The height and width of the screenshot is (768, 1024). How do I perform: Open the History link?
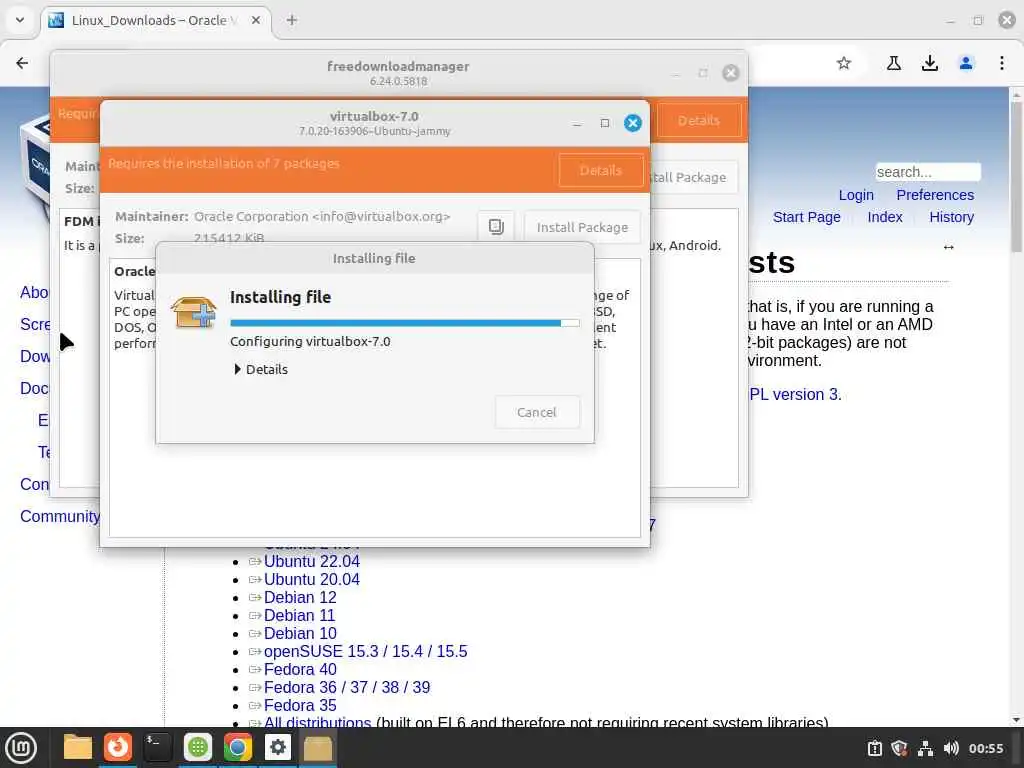(951, 217)
